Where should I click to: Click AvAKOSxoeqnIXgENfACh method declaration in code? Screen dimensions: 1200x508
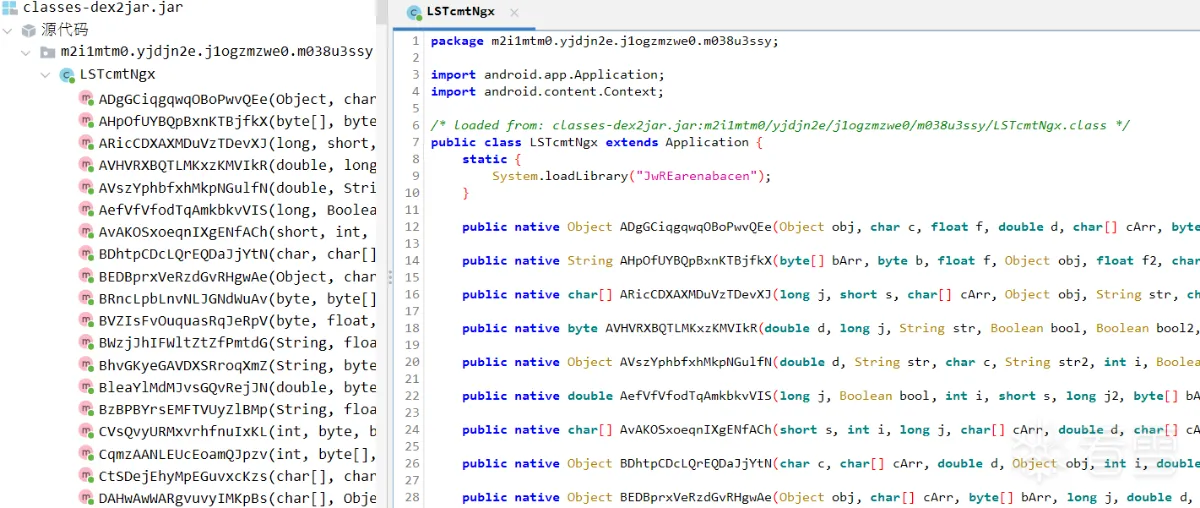click(830, 430)
